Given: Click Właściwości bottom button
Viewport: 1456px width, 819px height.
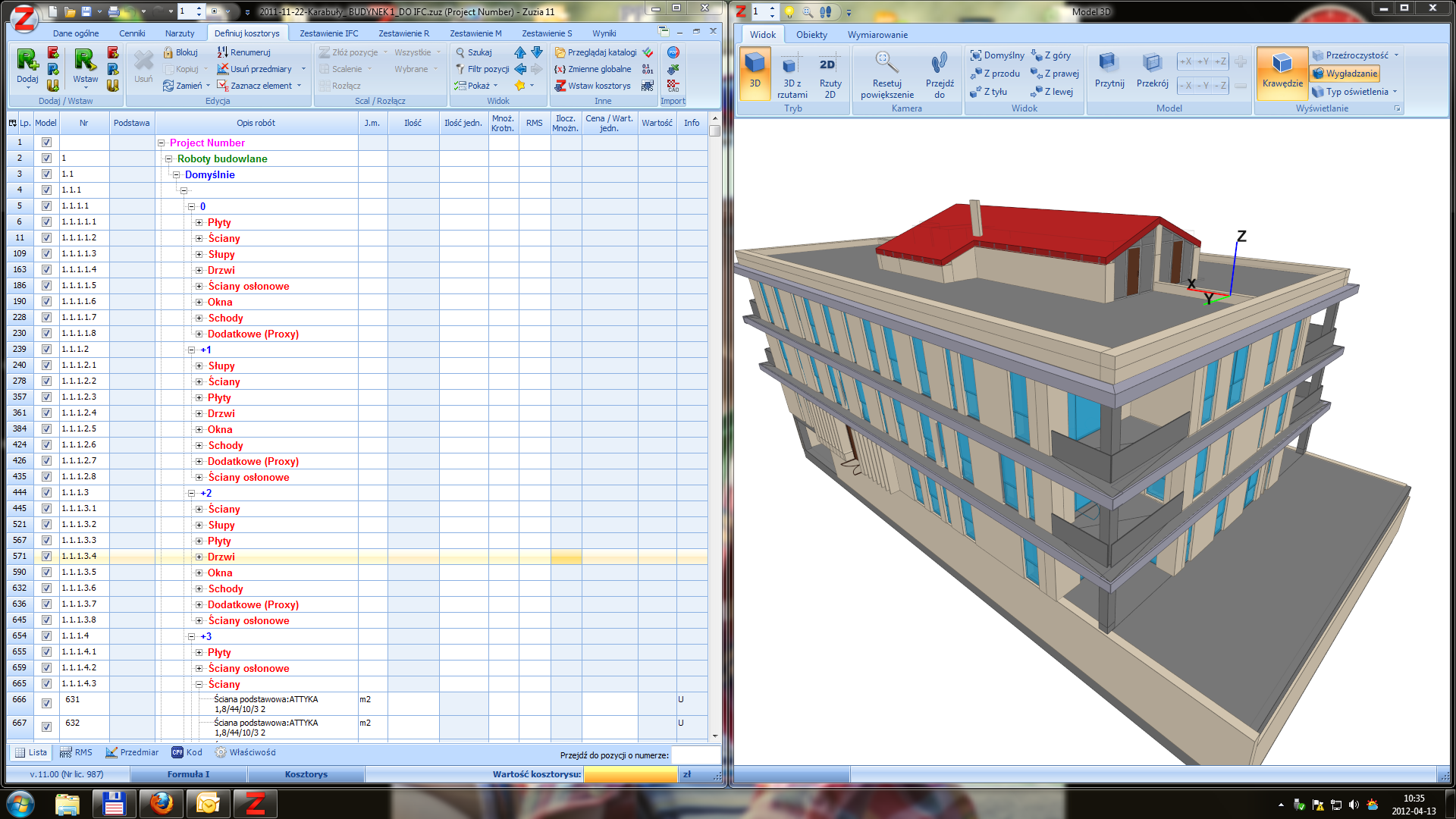Looking at the screenshot, I should tap(245, 753).
